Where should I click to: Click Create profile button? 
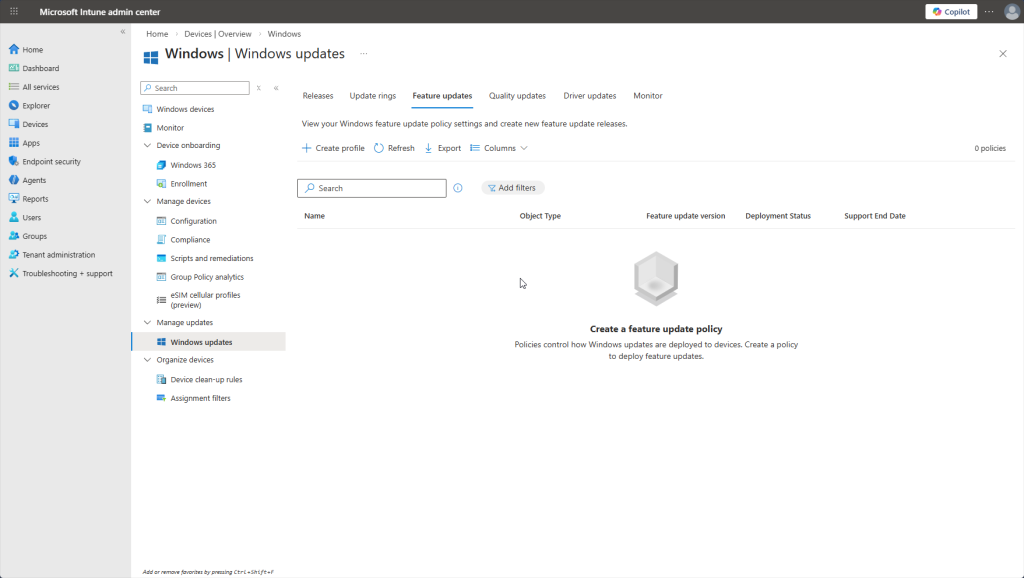click(333, 148)
